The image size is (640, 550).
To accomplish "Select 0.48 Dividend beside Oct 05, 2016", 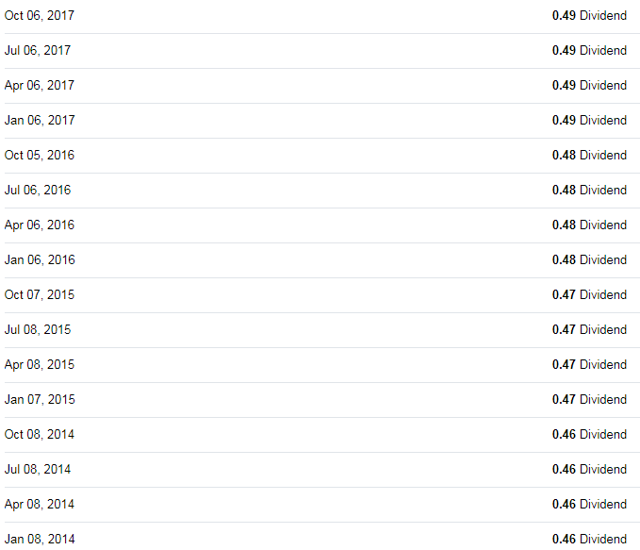I will [589, 155].
